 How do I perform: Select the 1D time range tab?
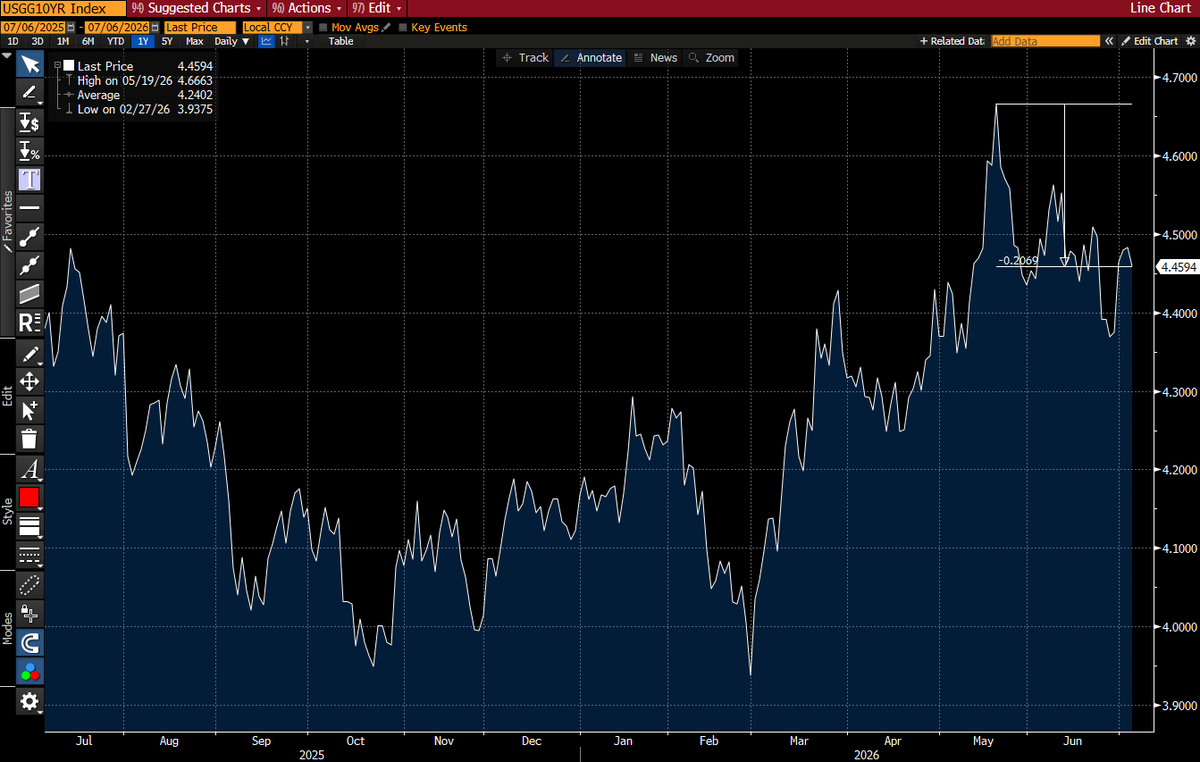tap(13, 41)
